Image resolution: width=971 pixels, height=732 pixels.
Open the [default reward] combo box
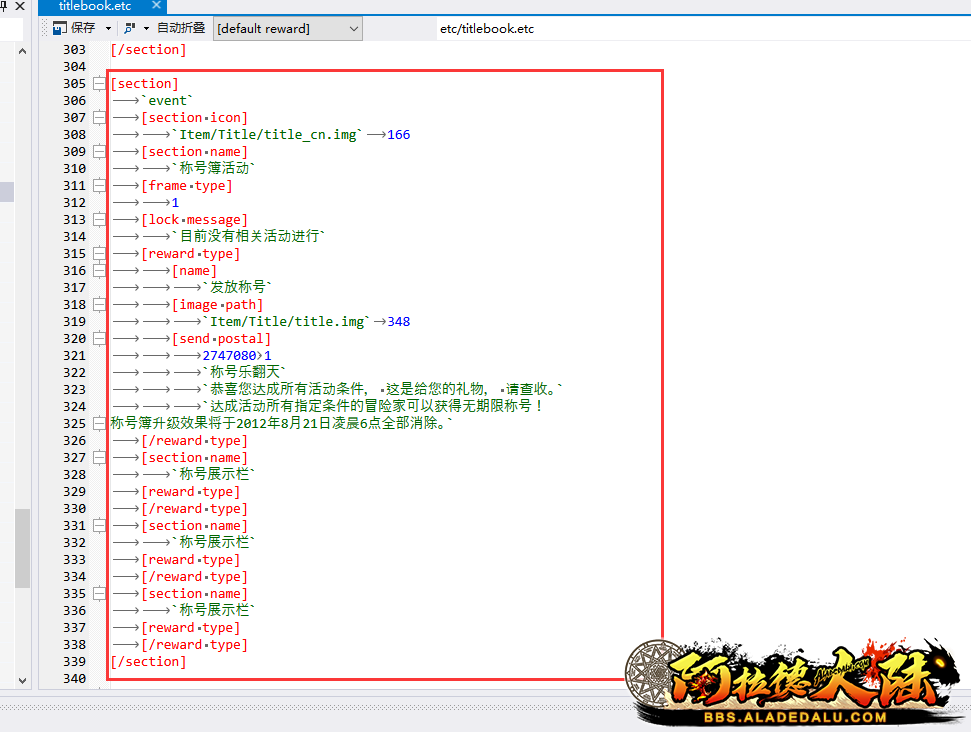(x=288, y=29)
